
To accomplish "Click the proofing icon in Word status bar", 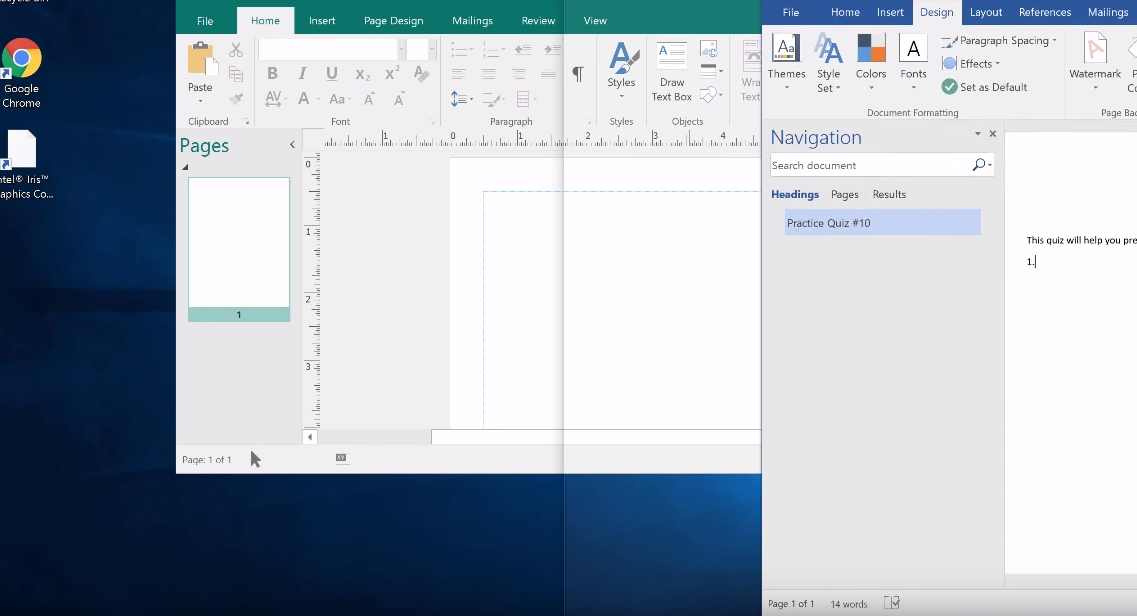I will [x=892, y=603].
